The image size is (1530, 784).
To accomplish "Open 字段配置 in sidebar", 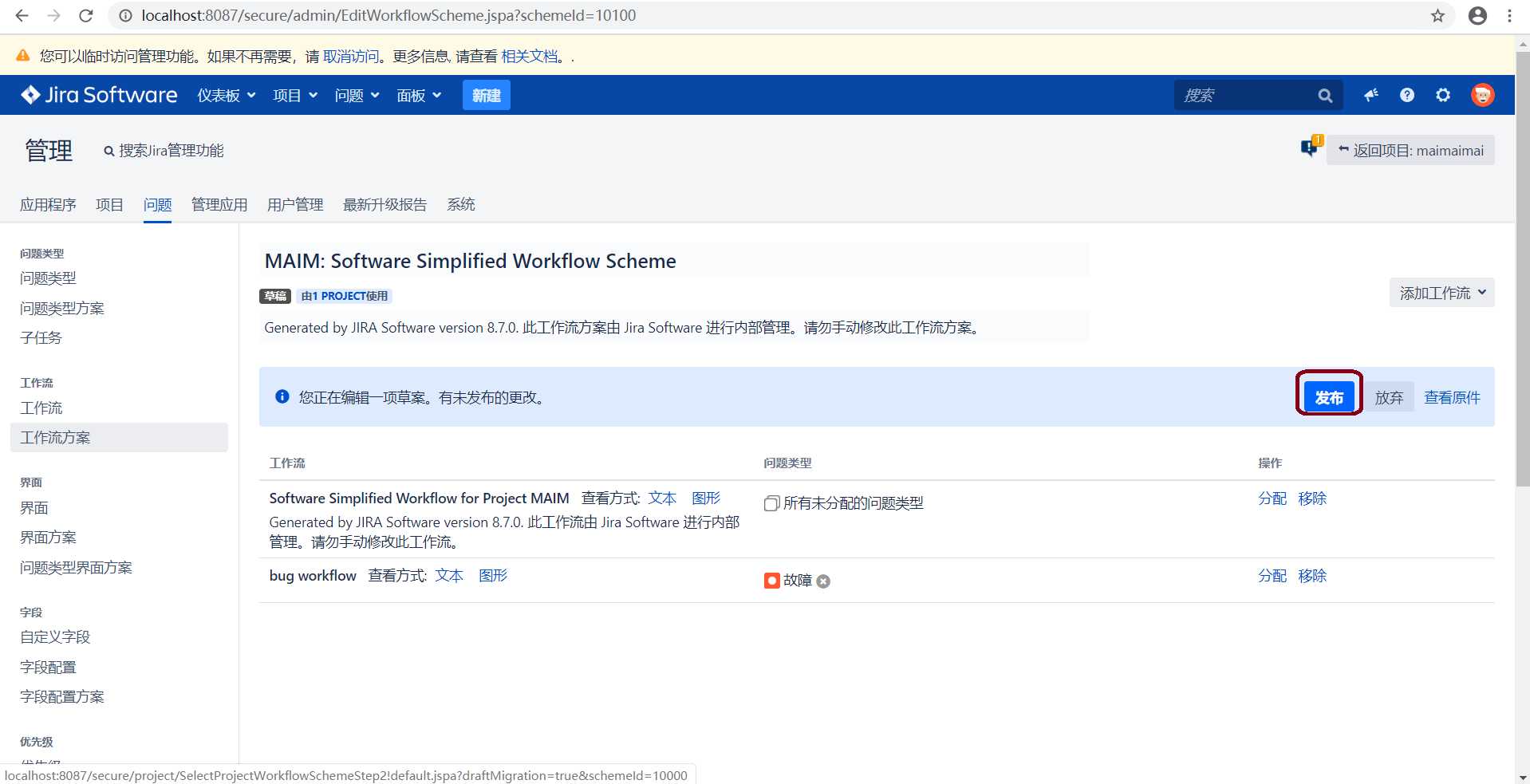I will [48, 667].
